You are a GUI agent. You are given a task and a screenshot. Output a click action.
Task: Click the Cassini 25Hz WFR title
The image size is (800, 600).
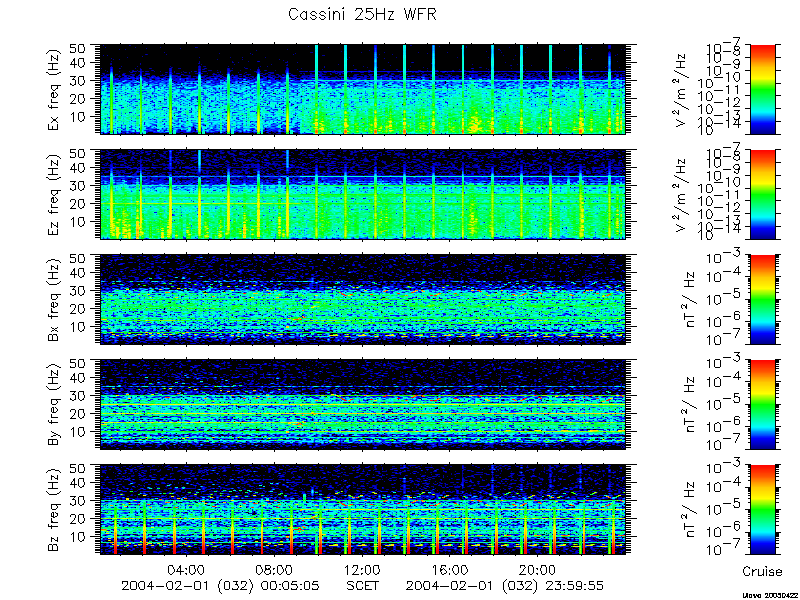362,14
